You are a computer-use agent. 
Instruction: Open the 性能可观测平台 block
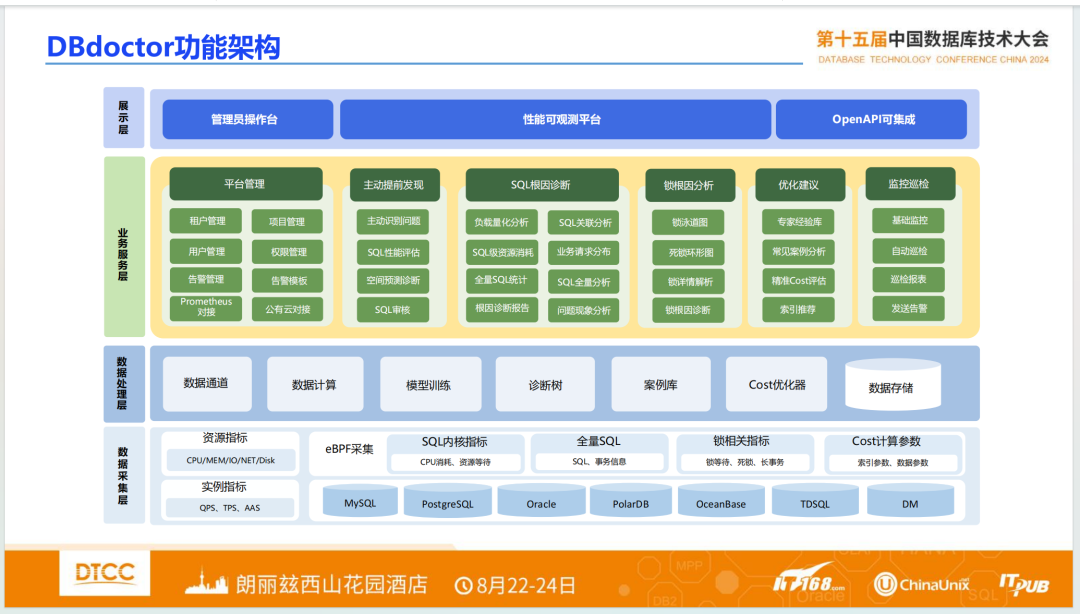(x=555, y=119)
